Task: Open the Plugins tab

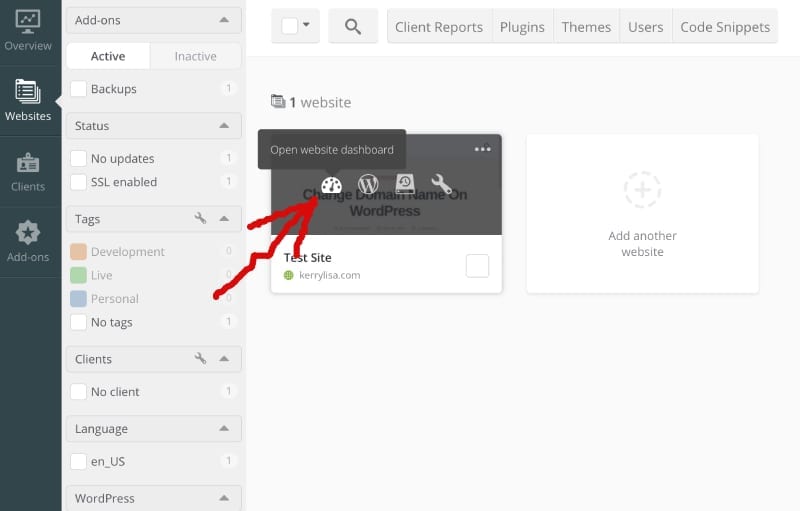Action: [x=522, y=27]
